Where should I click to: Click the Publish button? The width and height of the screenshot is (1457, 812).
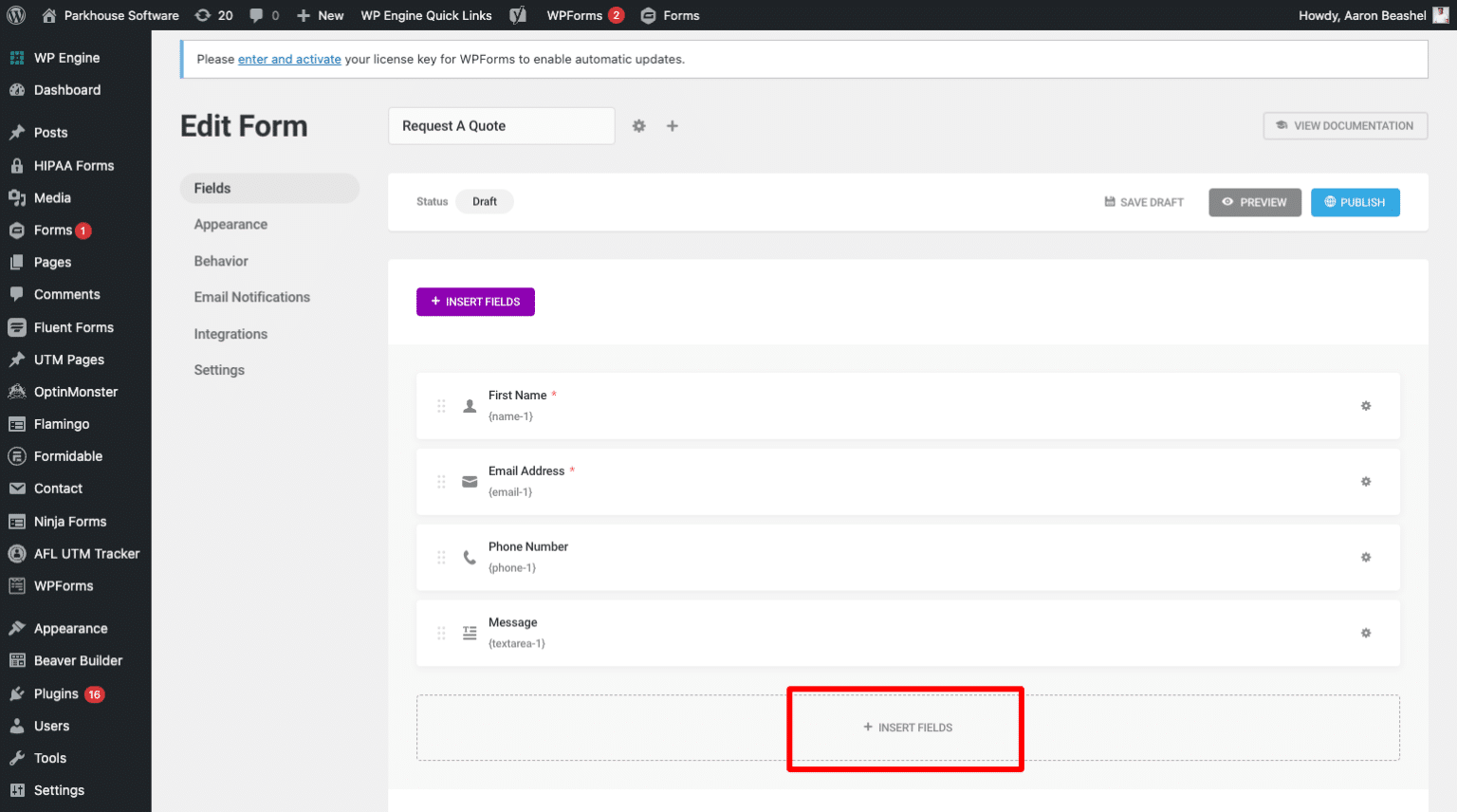click(1355, 202)
